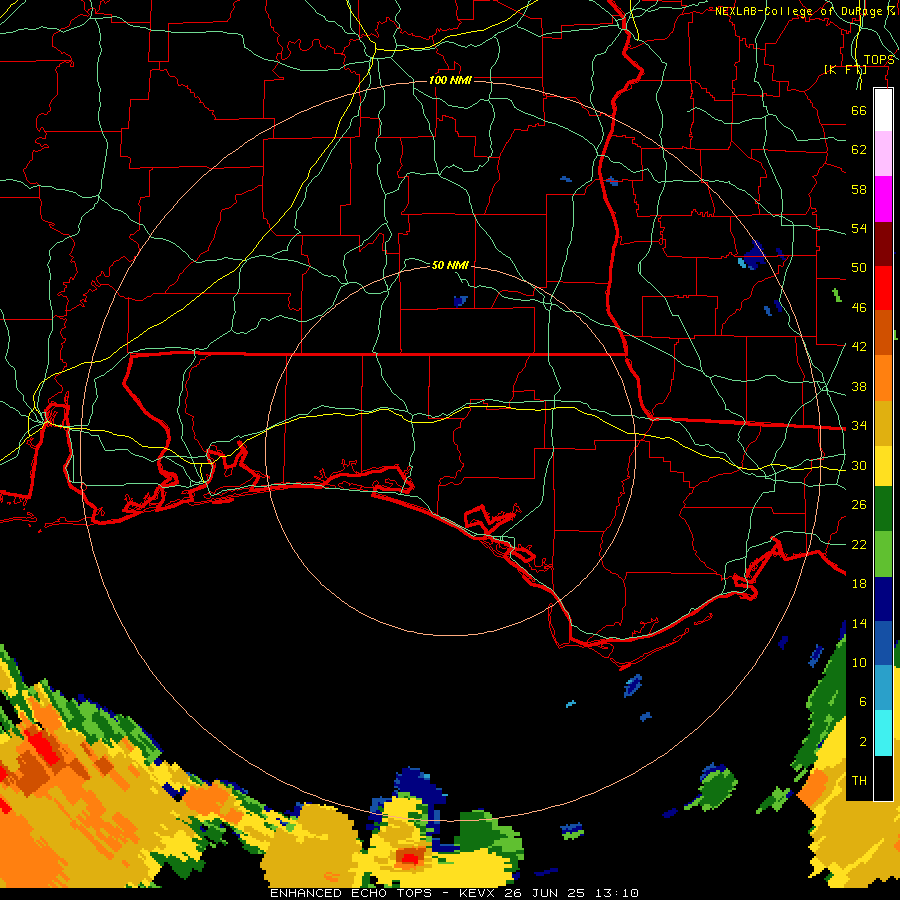Click the legend value 22
This screenshot has width=900, height=900.
point(859,544)
